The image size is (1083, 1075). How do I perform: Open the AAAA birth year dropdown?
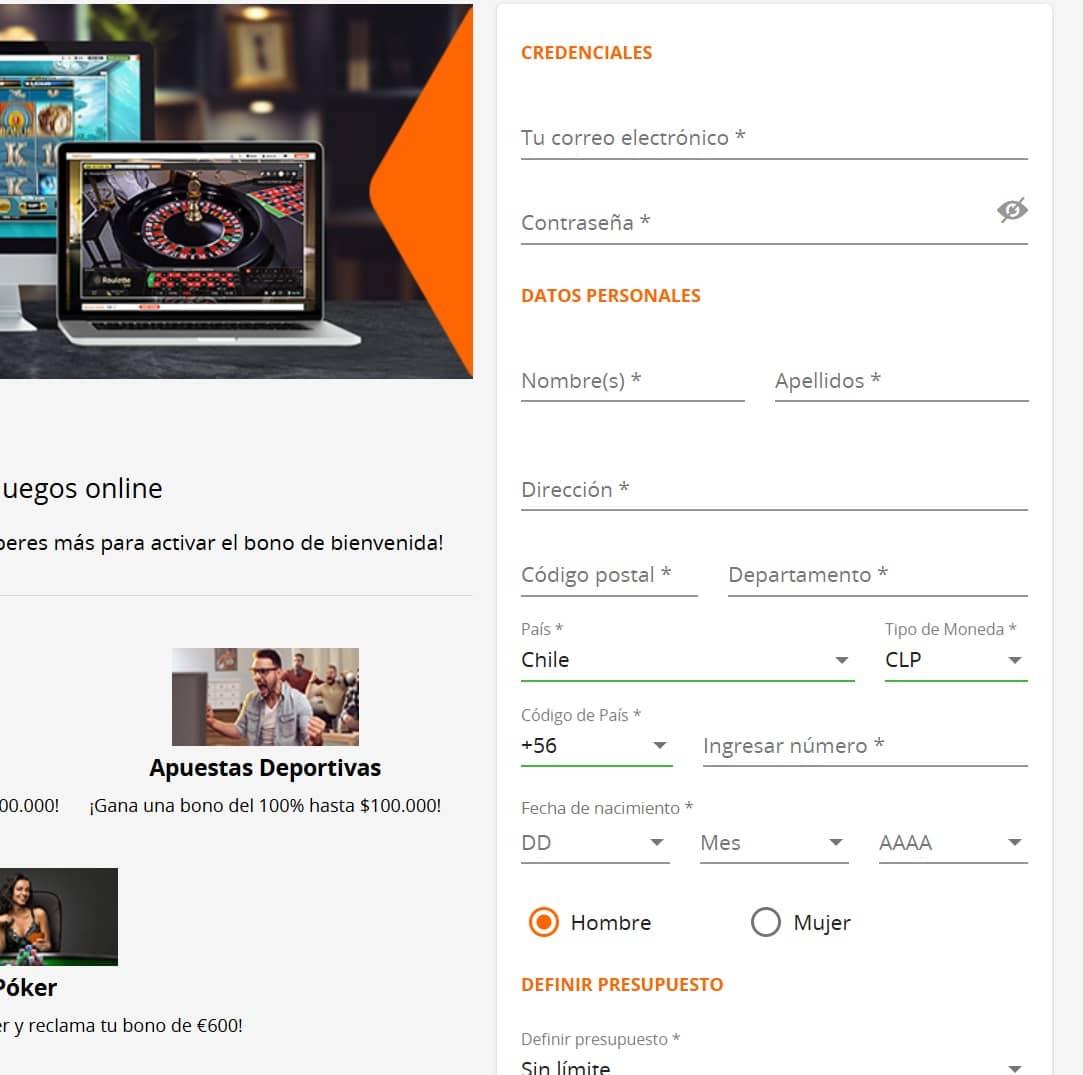coord(953,843)
